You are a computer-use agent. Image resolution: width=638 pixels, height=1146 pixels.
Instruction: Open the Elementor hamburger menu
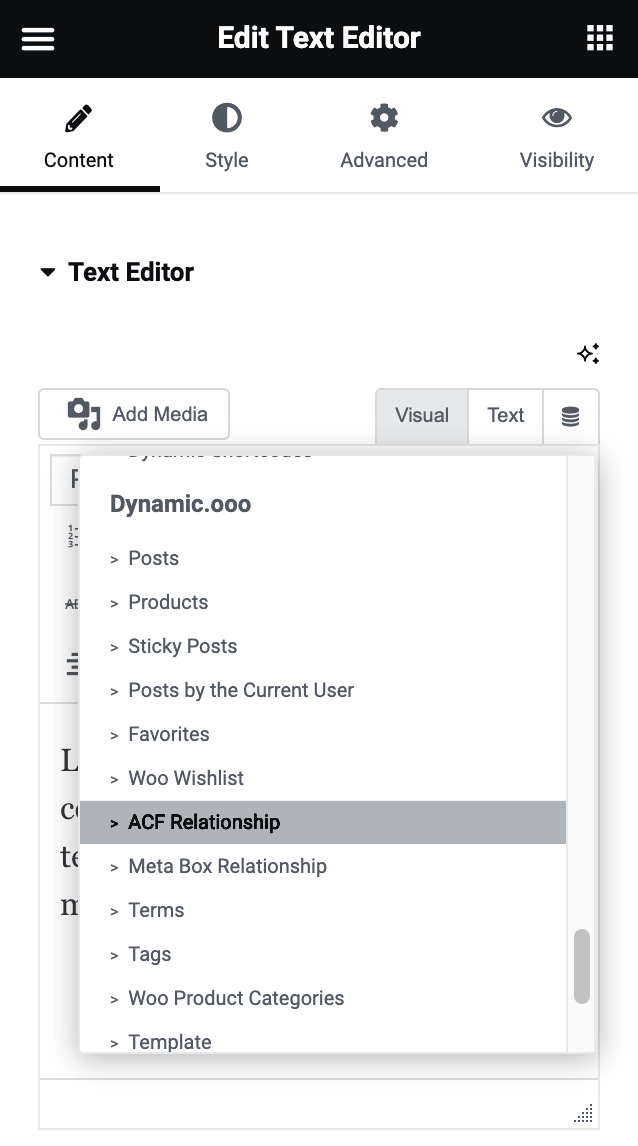37,38
